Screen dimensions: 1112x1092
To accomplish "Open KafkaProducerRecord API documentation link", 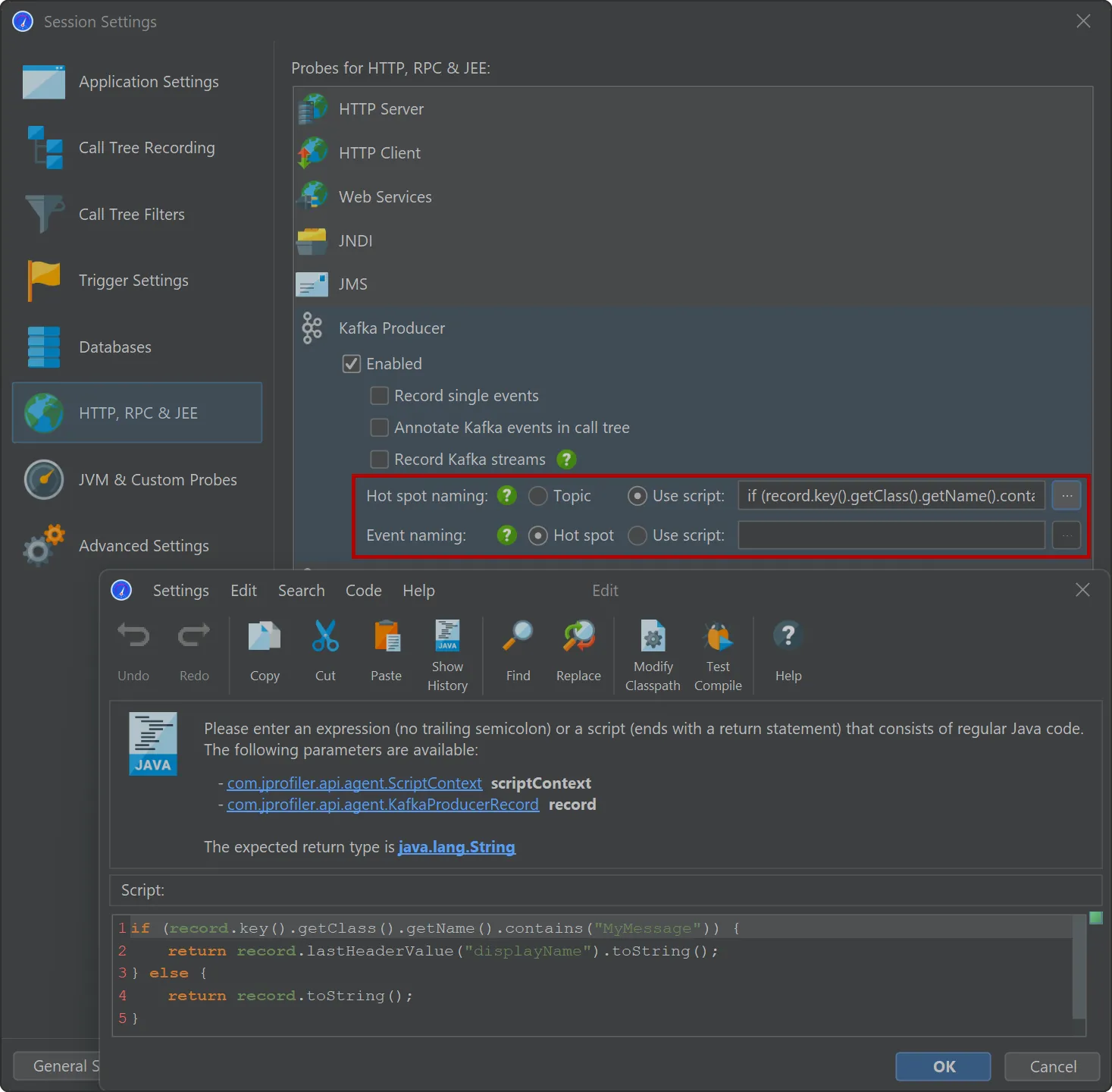I will [383, 805].
